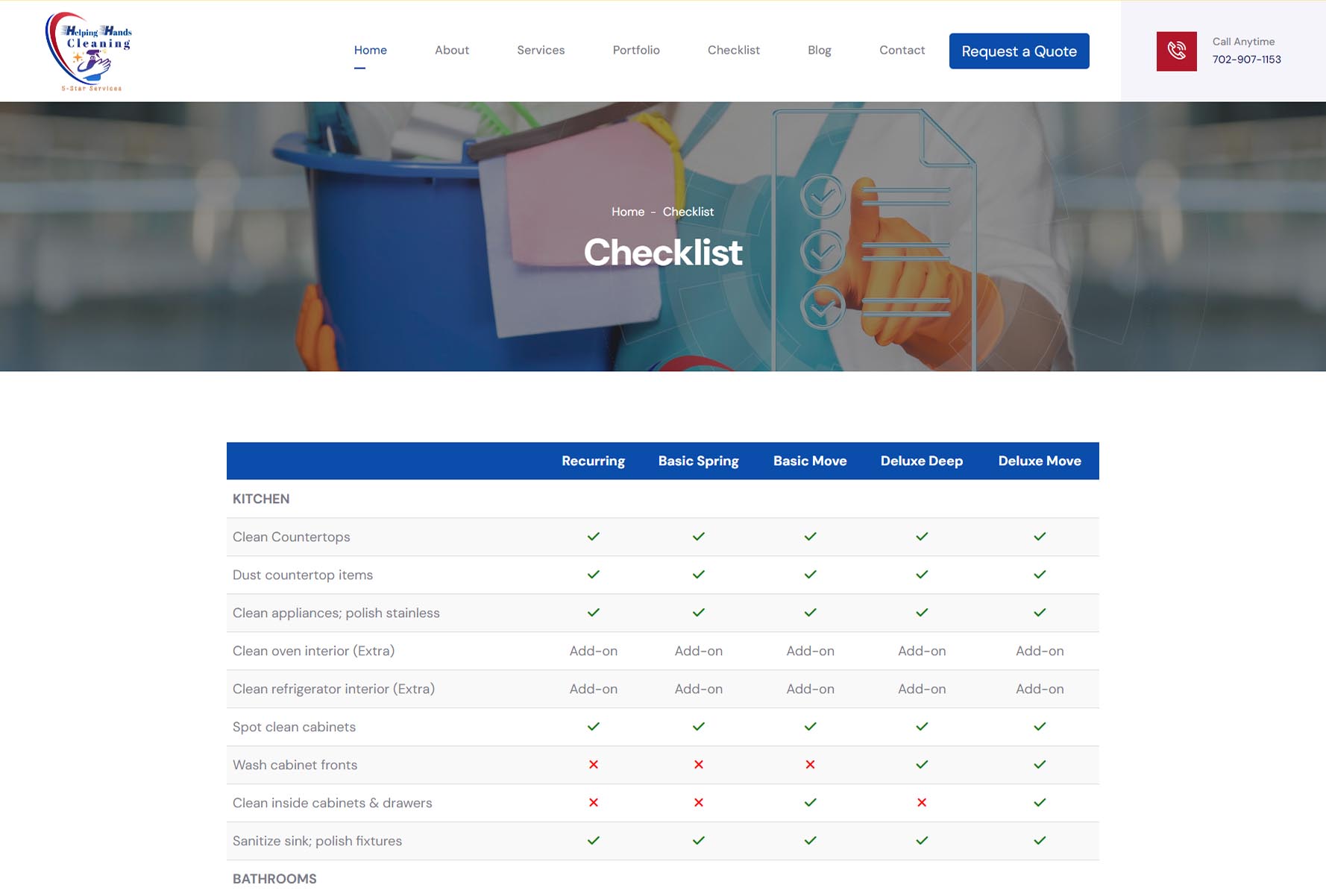Click the red X under Wash cabinet fronts Recurring
The width and height of the screenshot is (1326, 896).
pos(593,764)
